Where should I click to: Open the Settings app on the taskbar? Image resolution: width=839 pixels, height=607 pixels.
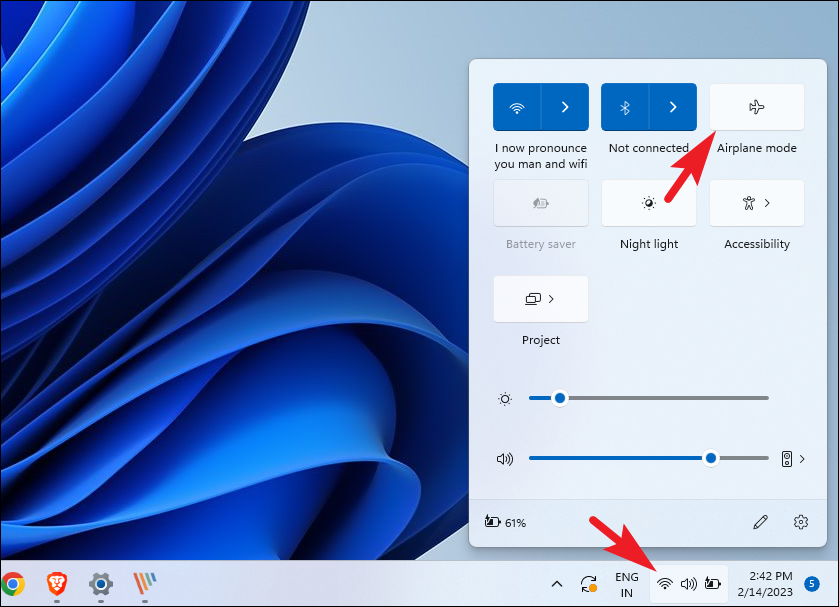tap(100, 583)
